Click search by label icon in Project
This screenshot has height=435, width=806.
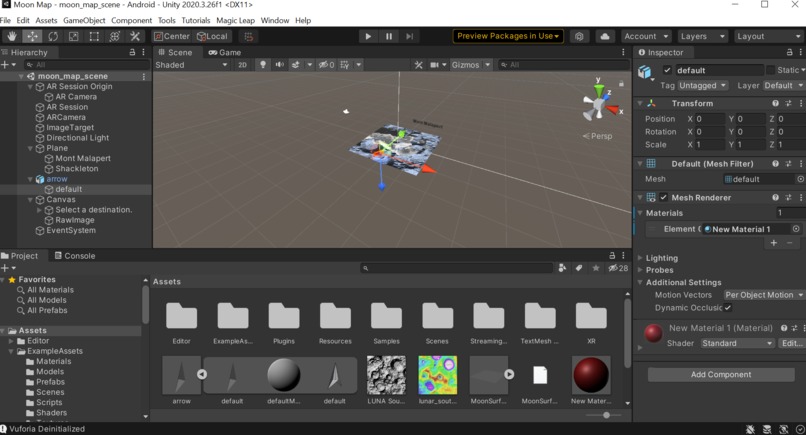tap(579, 268)
